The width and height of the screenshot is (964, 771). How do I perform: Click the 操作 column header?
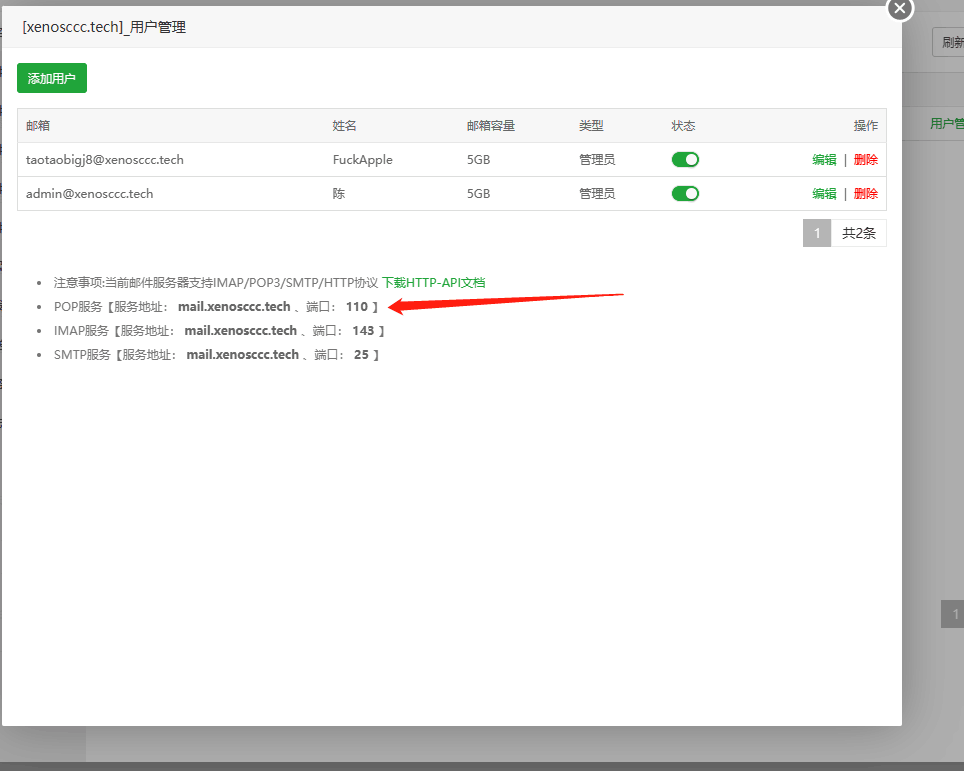pos(866,125)
